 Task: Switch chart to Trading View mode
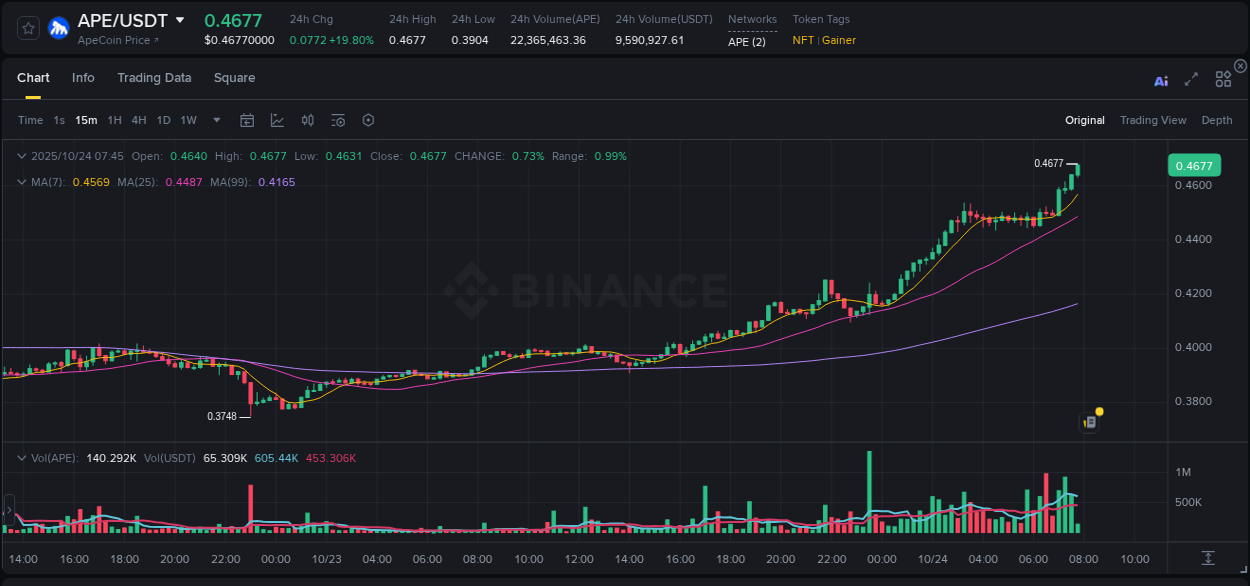click(1153, 120)
